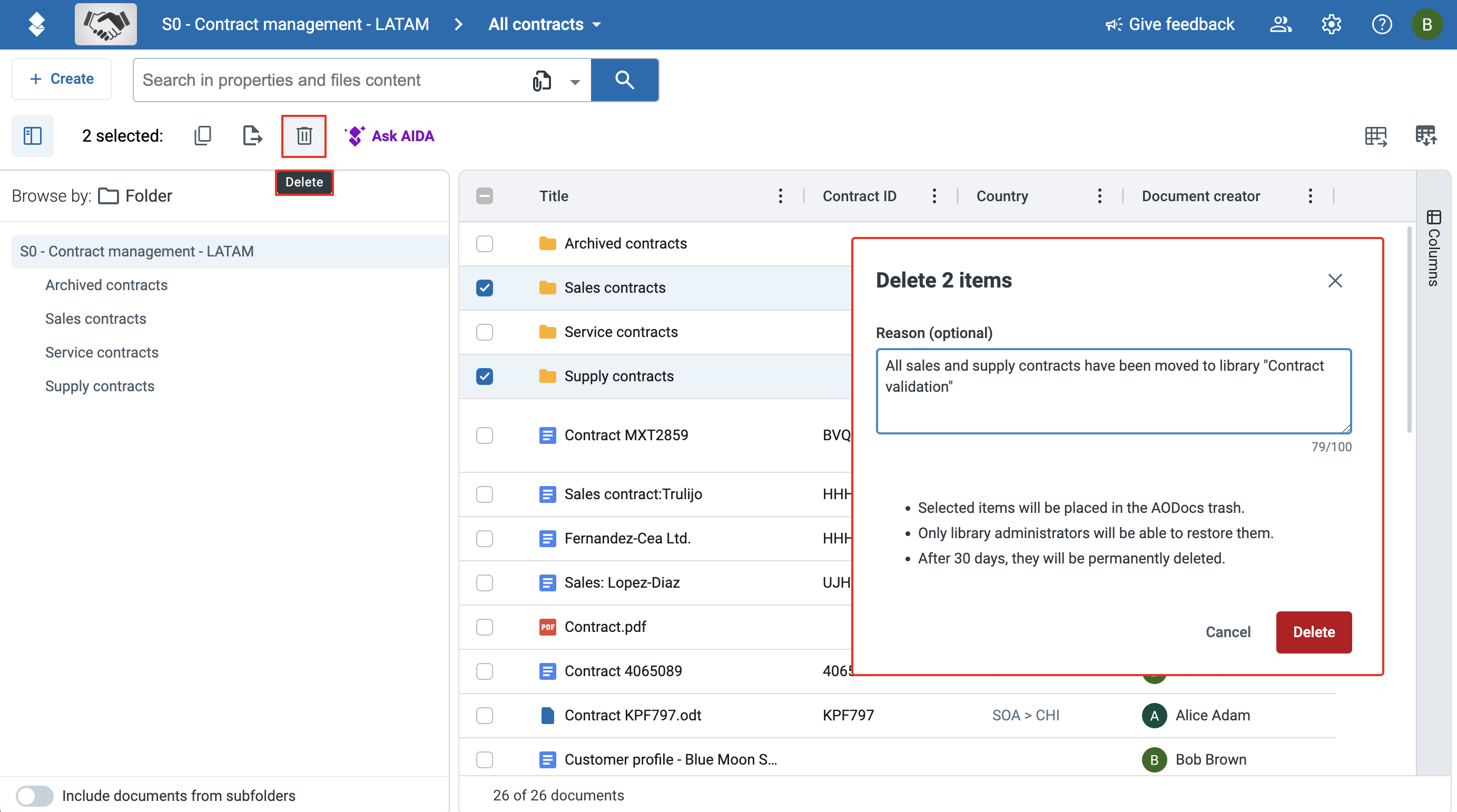
Task: Open Document creator column options menu
Action: tap(1310, 196)
